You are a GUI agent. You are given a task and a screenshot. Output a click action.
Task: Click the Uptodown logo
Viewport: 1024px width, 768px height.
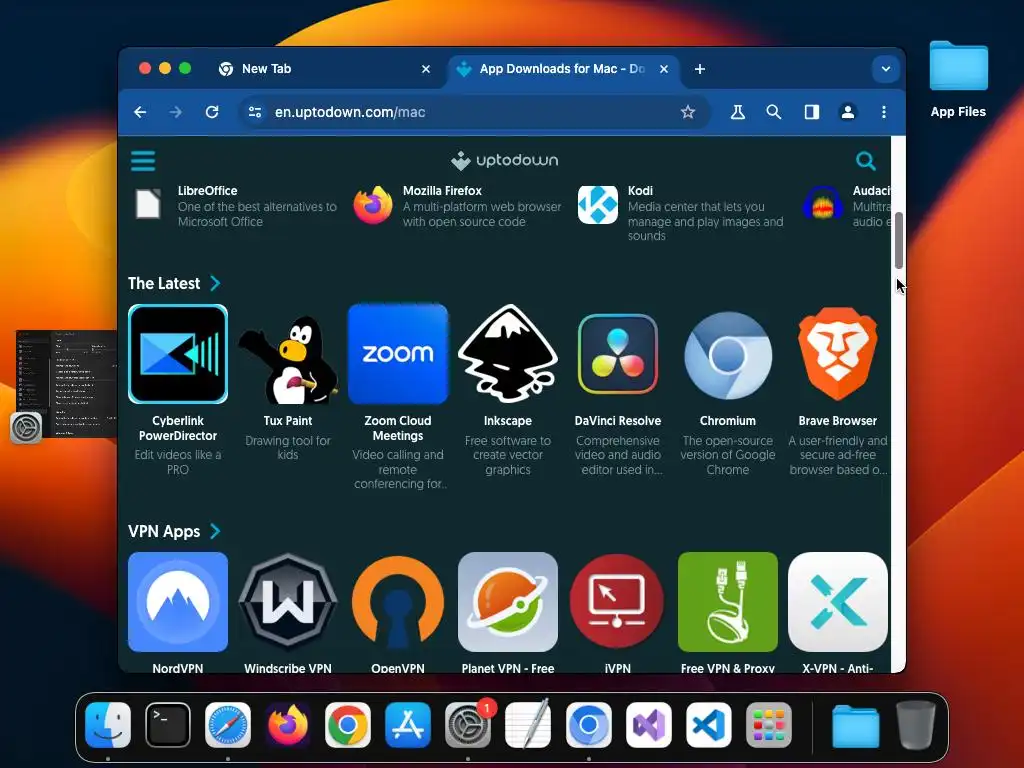[504, 161]
